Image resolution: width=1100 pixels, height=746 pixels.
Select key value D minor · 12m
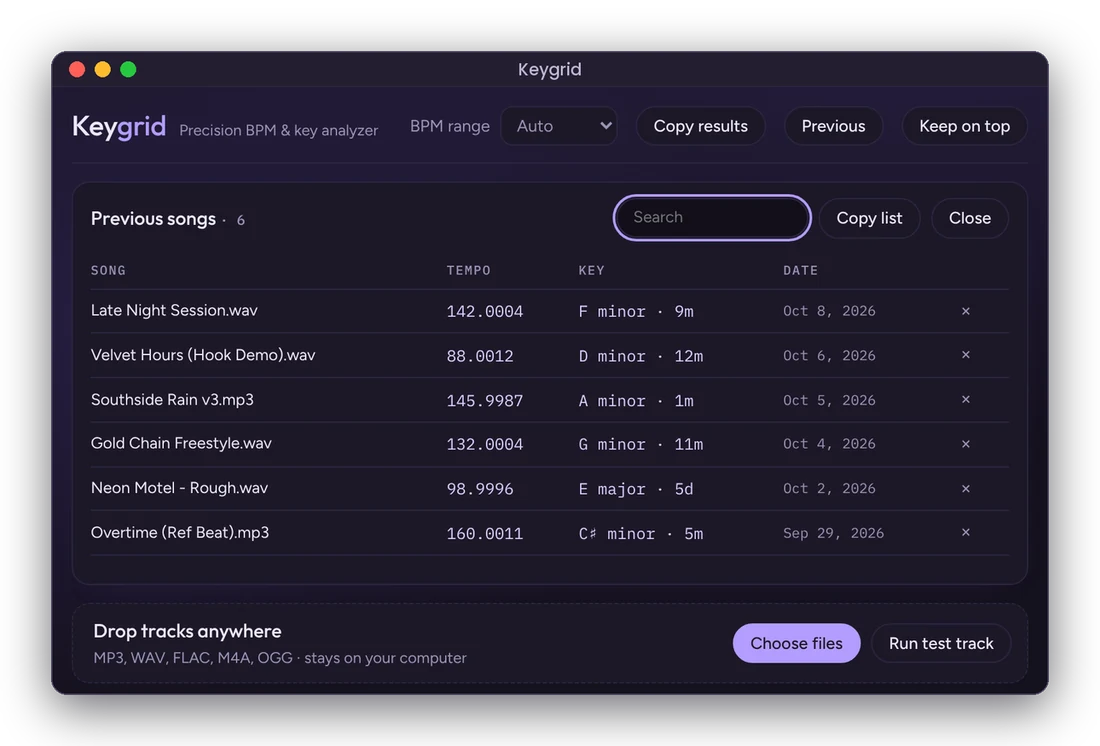[x=640, y=356]
